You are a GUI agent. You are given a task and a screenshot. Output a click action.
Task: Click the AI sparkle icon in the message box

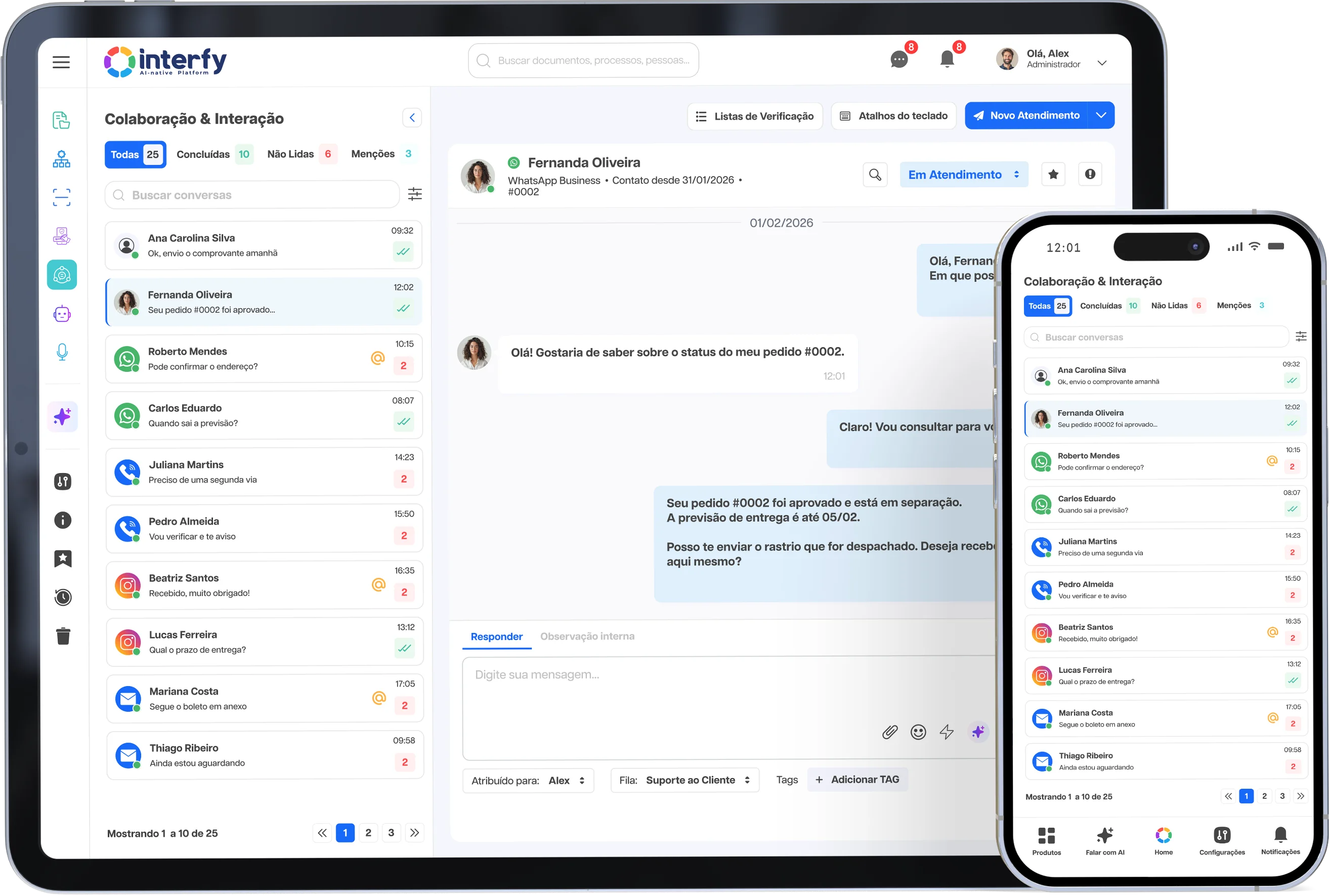coord(978,732)
